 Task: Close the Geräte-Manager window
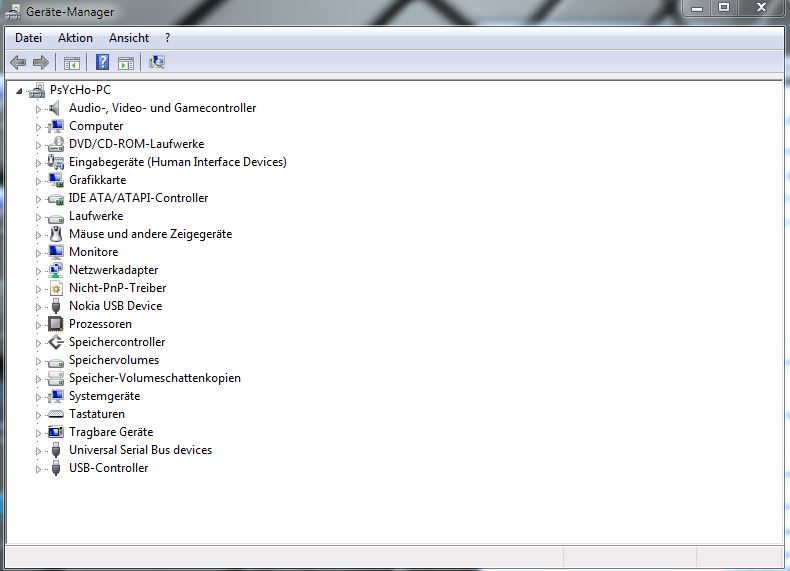[761, 8]
